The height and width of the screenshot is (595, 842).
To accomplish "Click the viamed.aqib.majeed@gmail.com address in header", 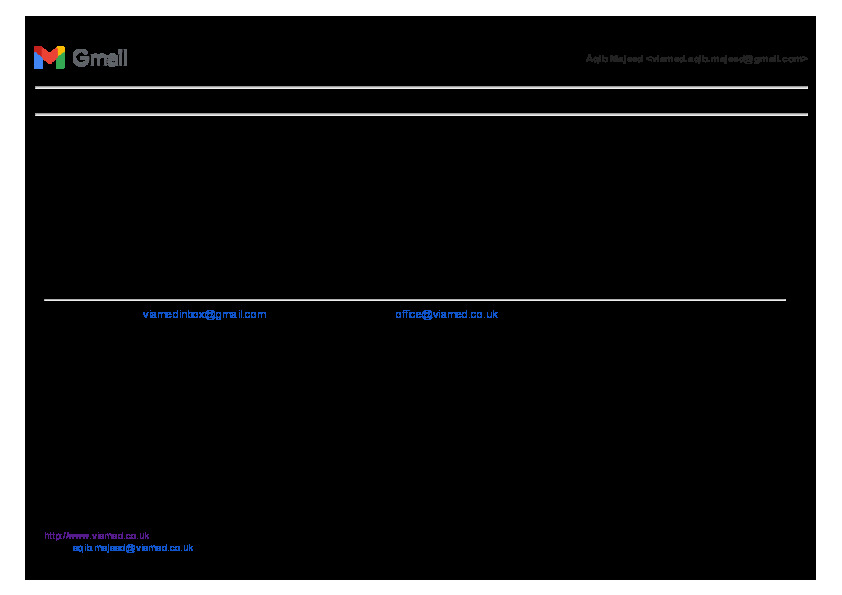I will [x=728, y=59].
